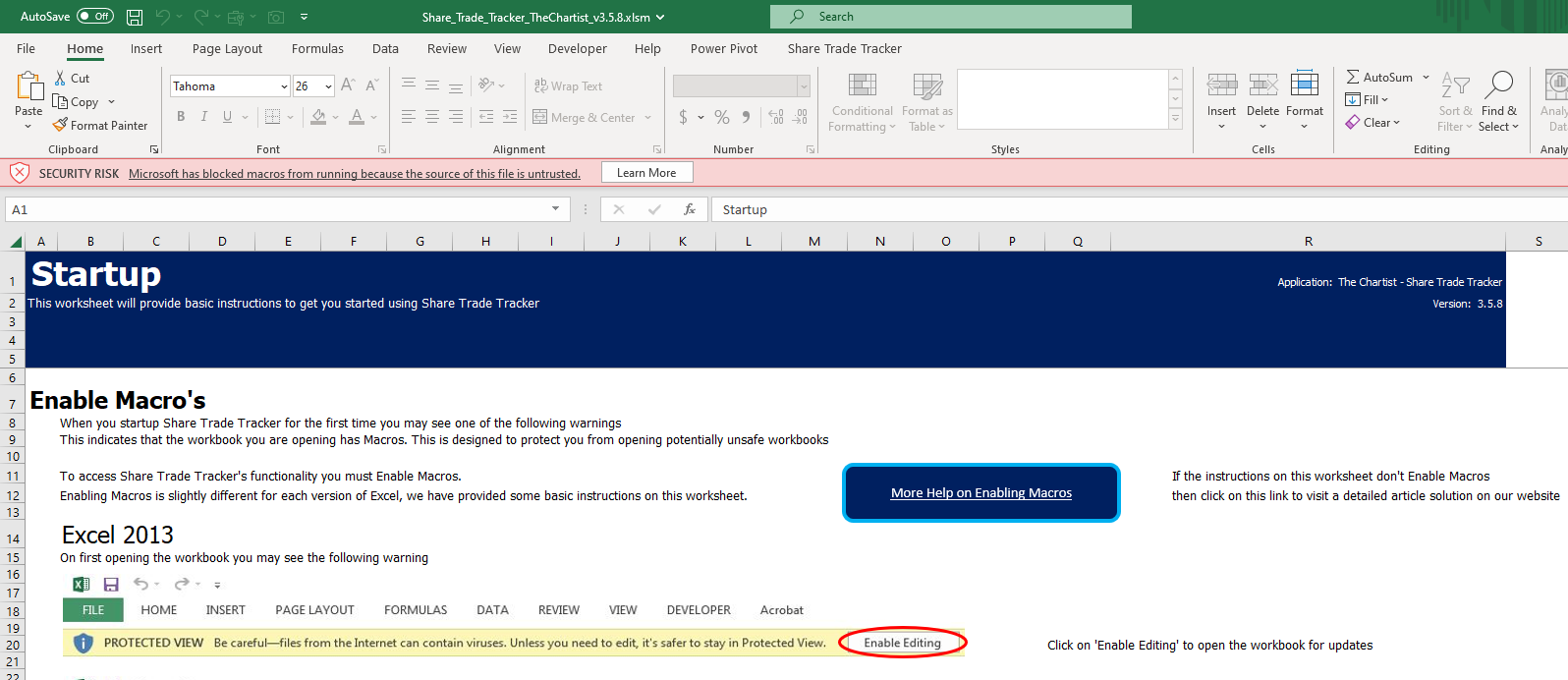This screenshot has width=1568, height=680.
Task: Click the formula bar showing Startup
Action: pyautogui.click(x=1140, y=209)
